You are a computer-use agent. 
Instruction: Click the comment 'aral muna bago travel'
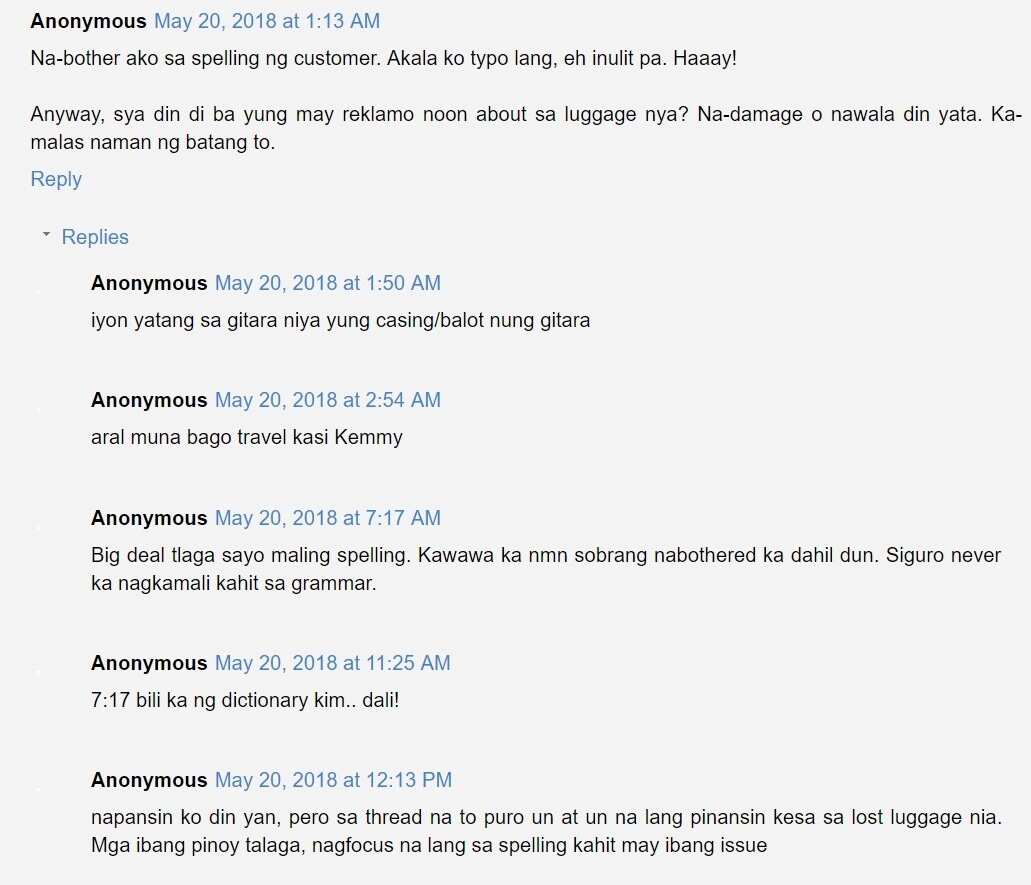click(x=247, y=438)
